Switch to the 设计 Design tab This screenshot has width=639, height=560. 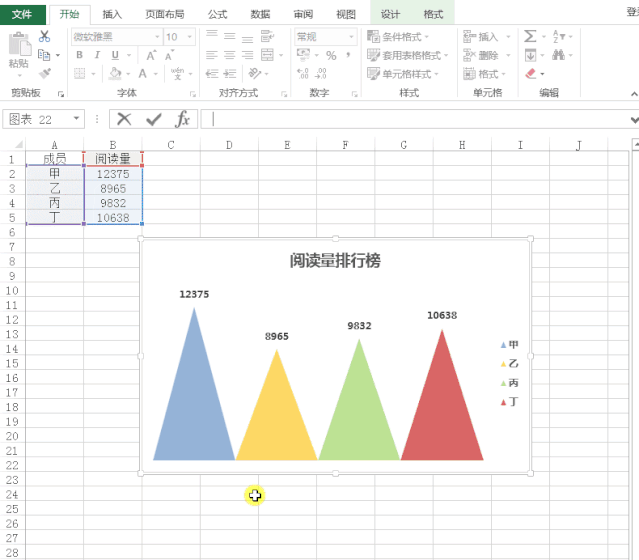[x=390, y=14]
